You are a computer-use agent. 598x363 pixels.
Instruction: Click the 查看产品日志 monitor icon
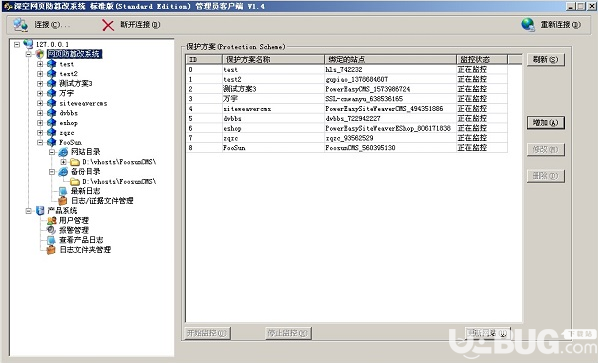tap(51, 240)
